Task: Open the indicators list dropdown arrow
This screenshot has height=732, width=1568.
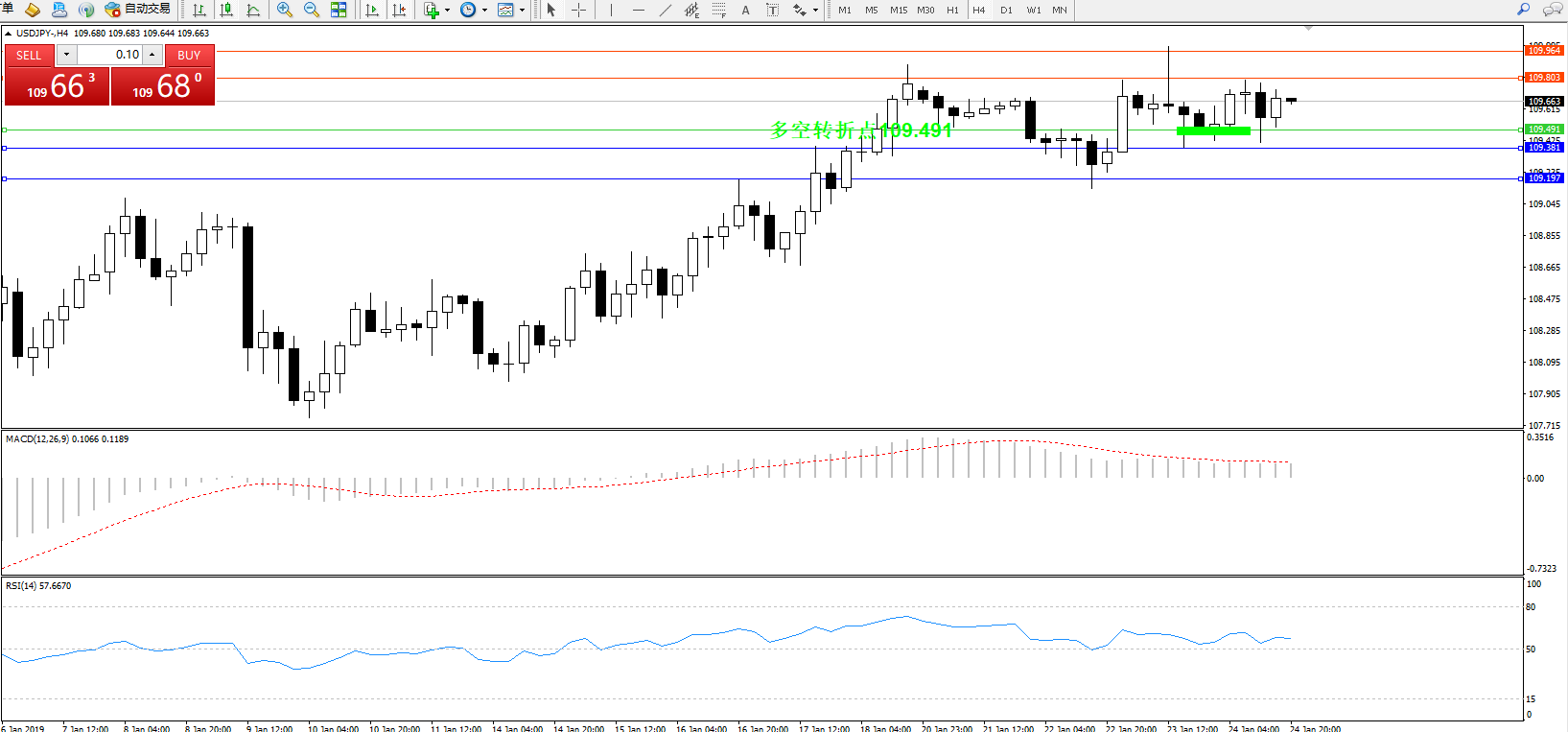Action: [447, 10]
